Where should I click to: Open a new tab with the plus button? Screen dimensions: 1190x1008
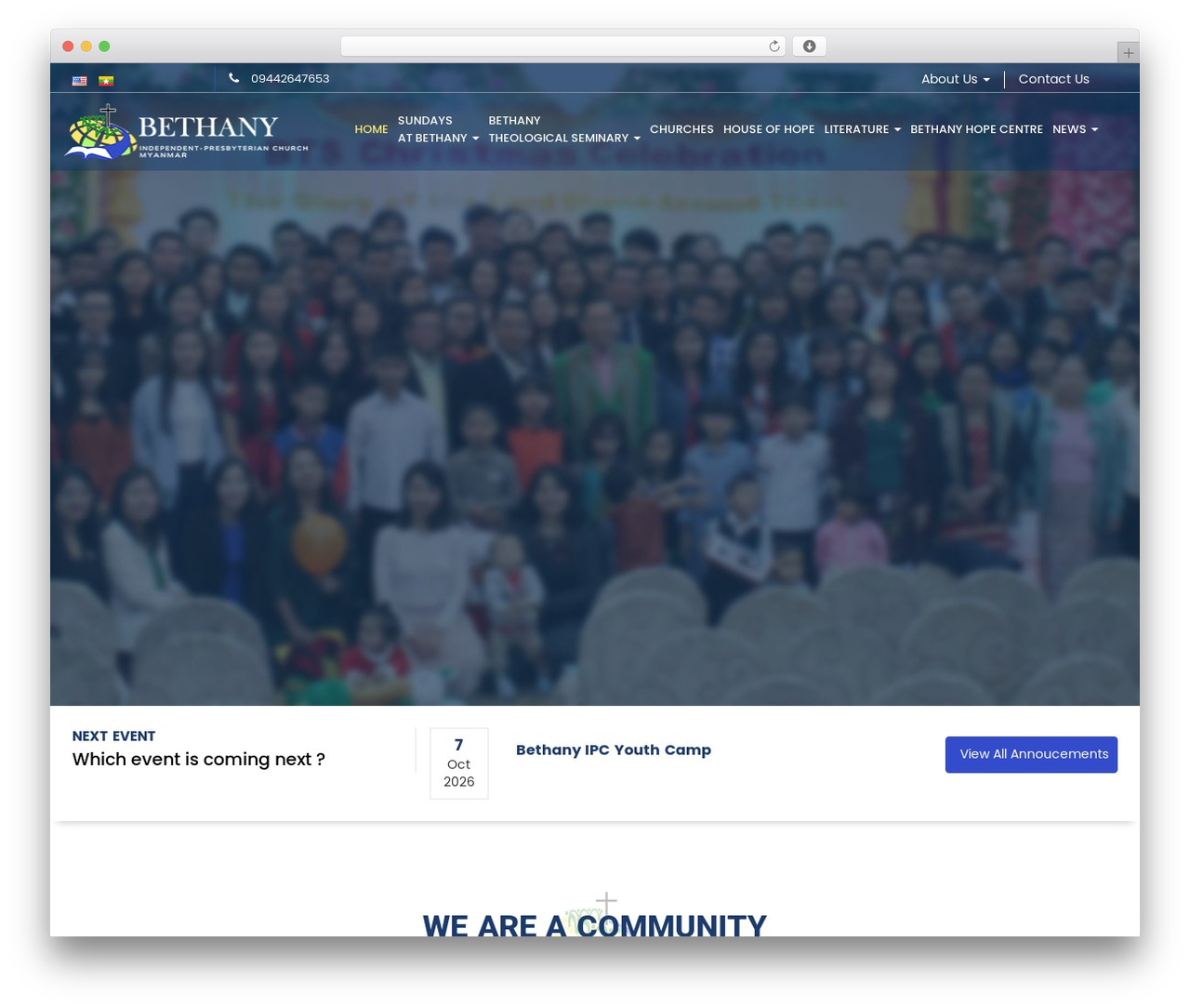(1128, 53)
